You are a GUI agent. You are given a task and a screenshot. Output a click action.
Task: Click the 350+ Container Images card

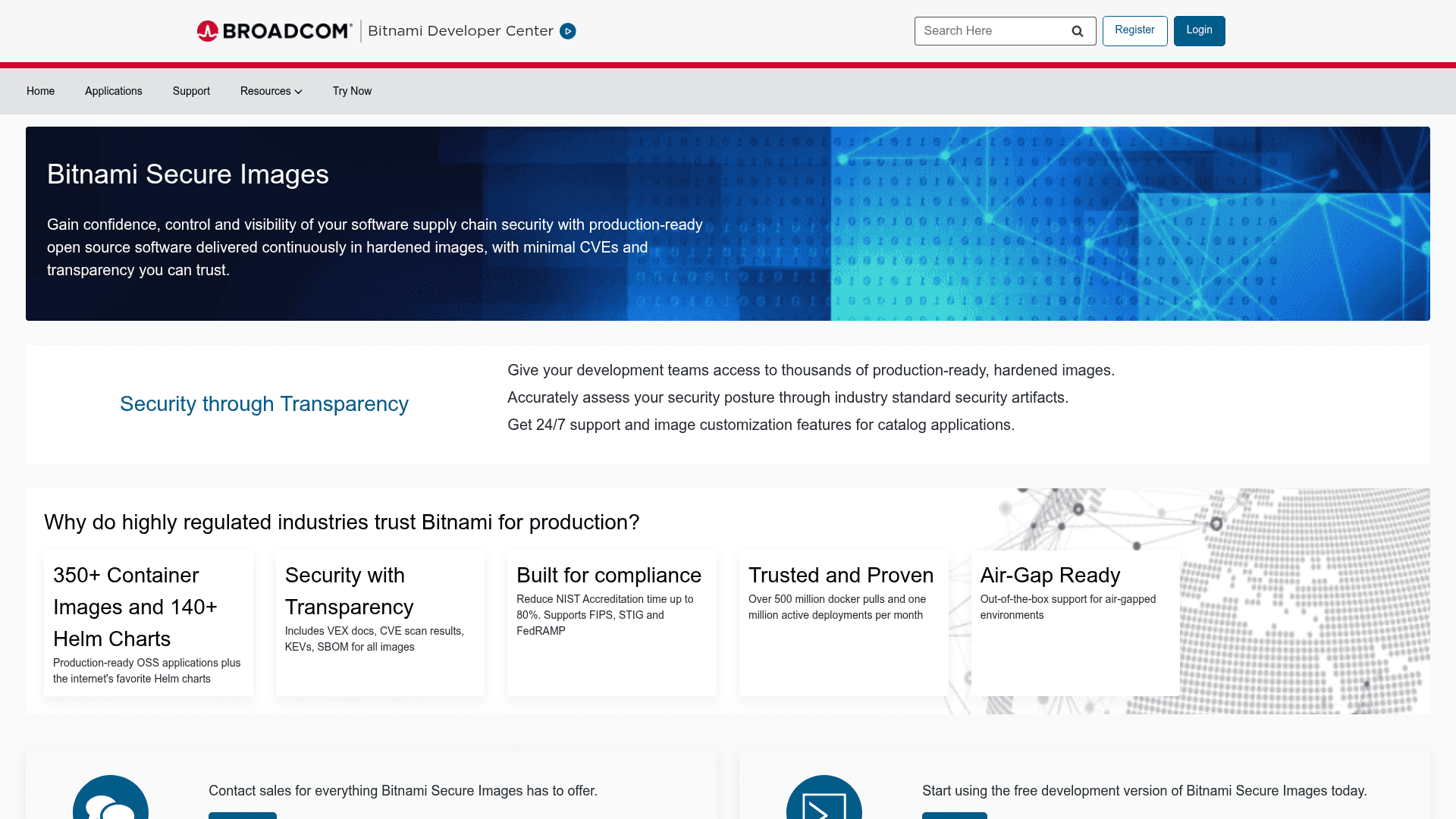(149, 623)
